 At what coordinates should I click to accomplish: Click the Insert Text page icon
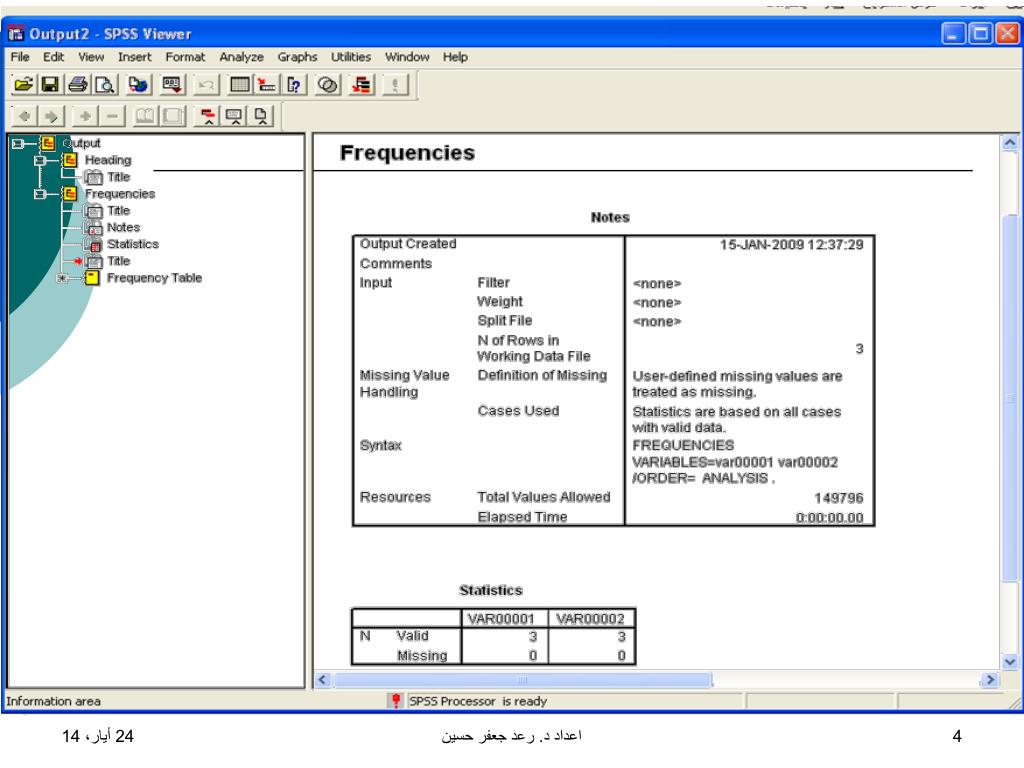[x=261, y=116]
